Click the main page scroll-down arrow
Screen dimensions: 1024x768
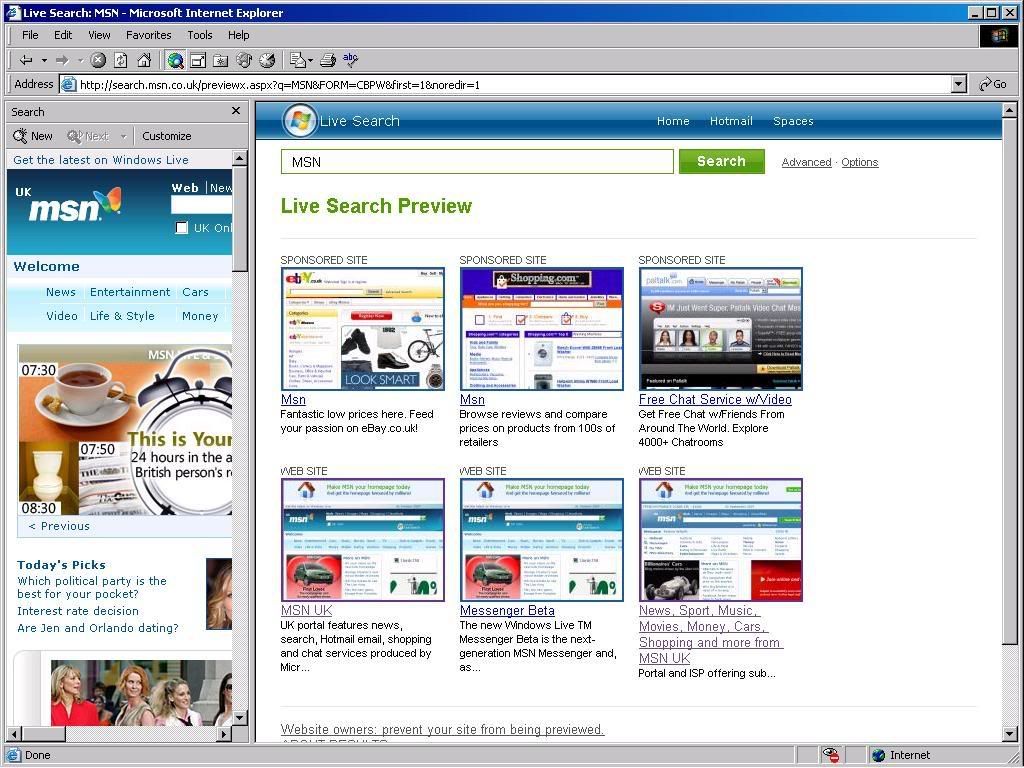1010,734
